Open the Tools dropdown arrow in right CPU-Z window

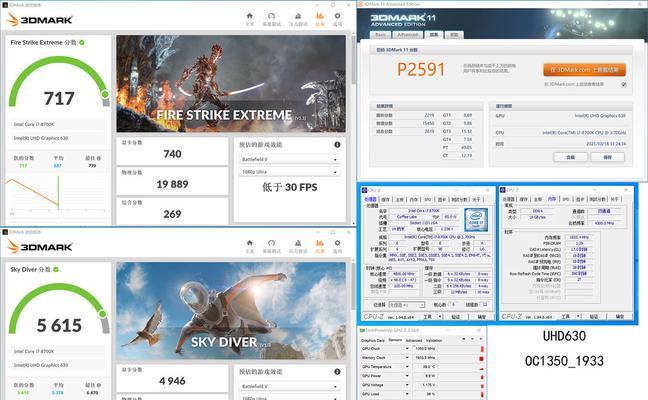pyautogui.click(x=578, y=317)
